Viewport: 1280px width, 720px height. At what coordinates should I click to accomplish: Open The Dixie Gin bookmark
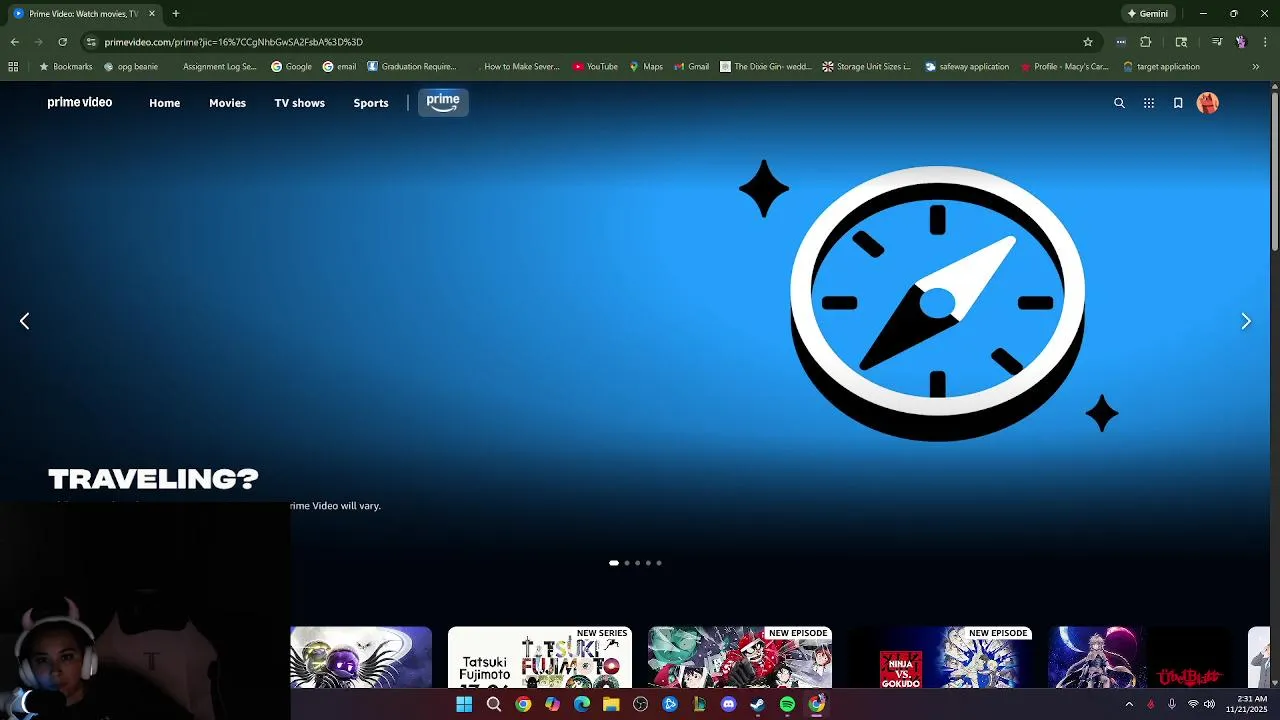coord(766,67)
